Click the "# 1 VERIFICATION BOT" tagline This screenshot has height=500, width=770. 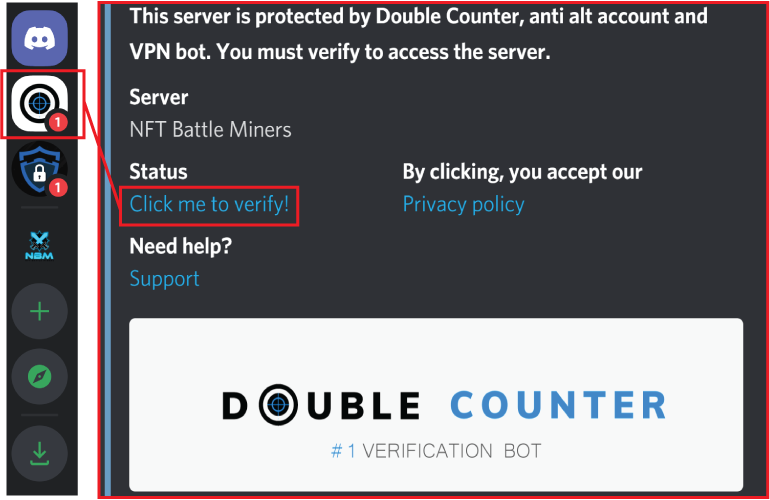(x=436, y=451)
